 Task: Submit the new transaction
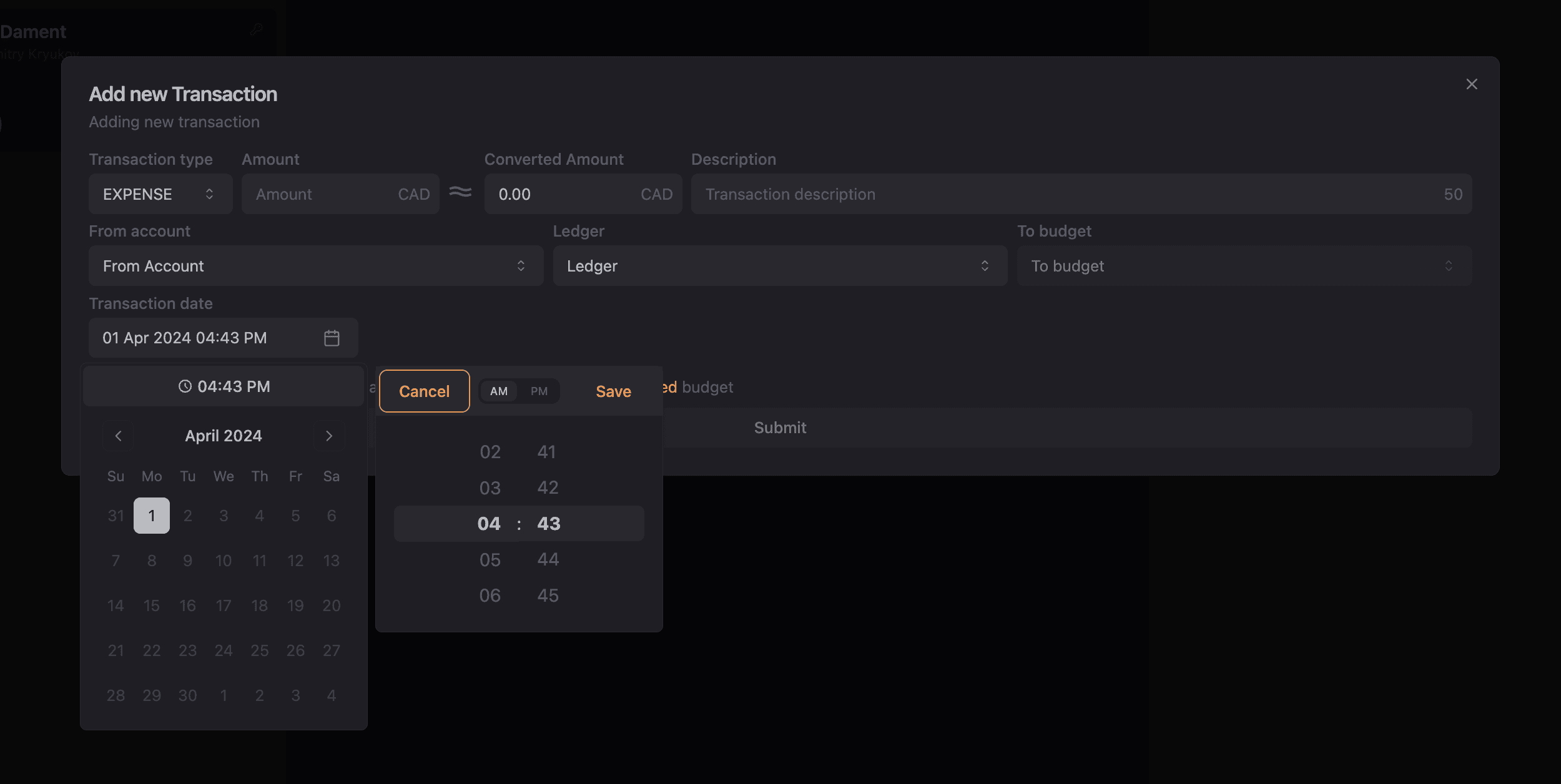(x=779, y=427)
